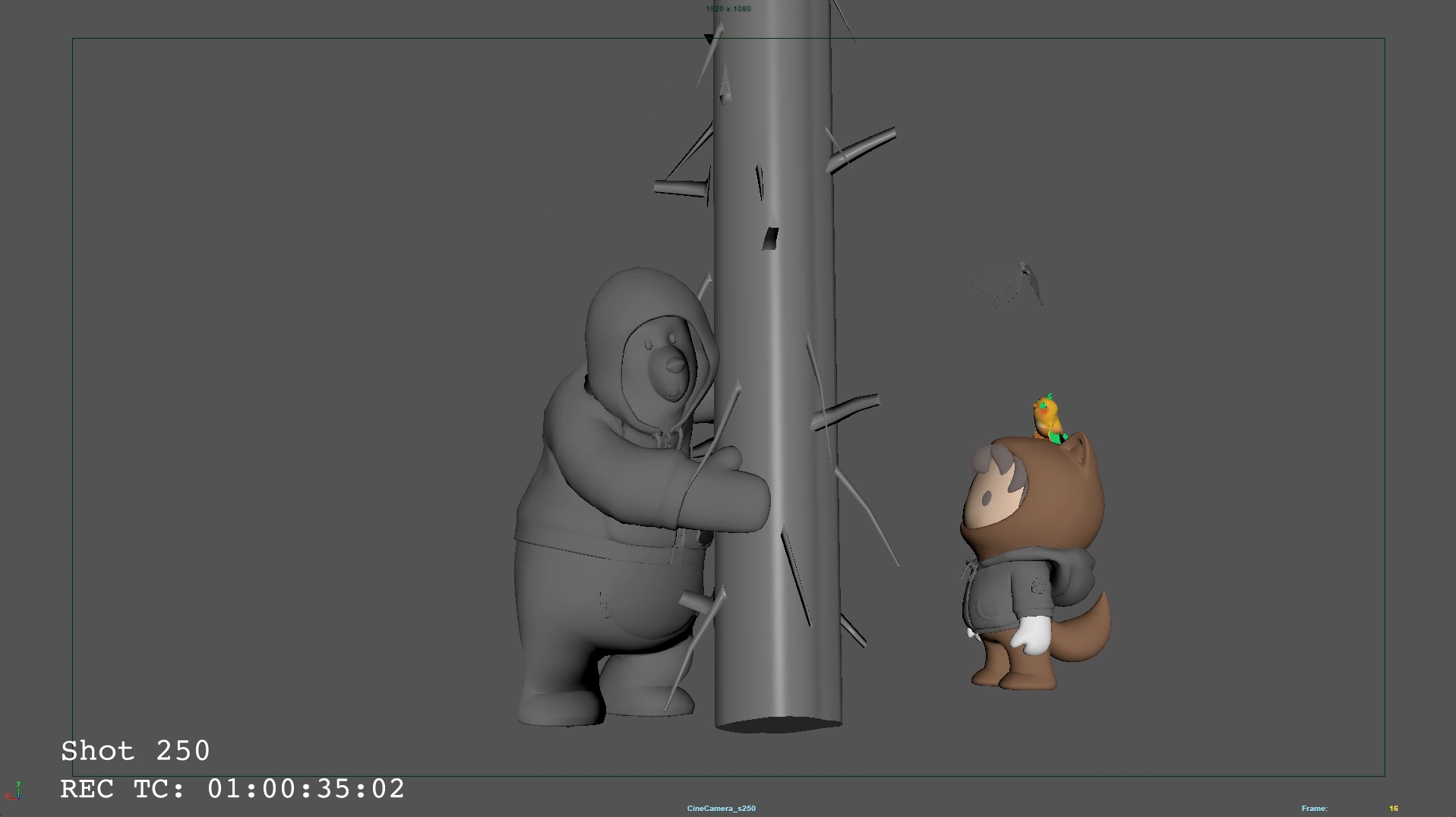Viewport: 1456px width, 817px height.
Task: Click the 'Shot 250' overlay text
Action: click(135, 751)
